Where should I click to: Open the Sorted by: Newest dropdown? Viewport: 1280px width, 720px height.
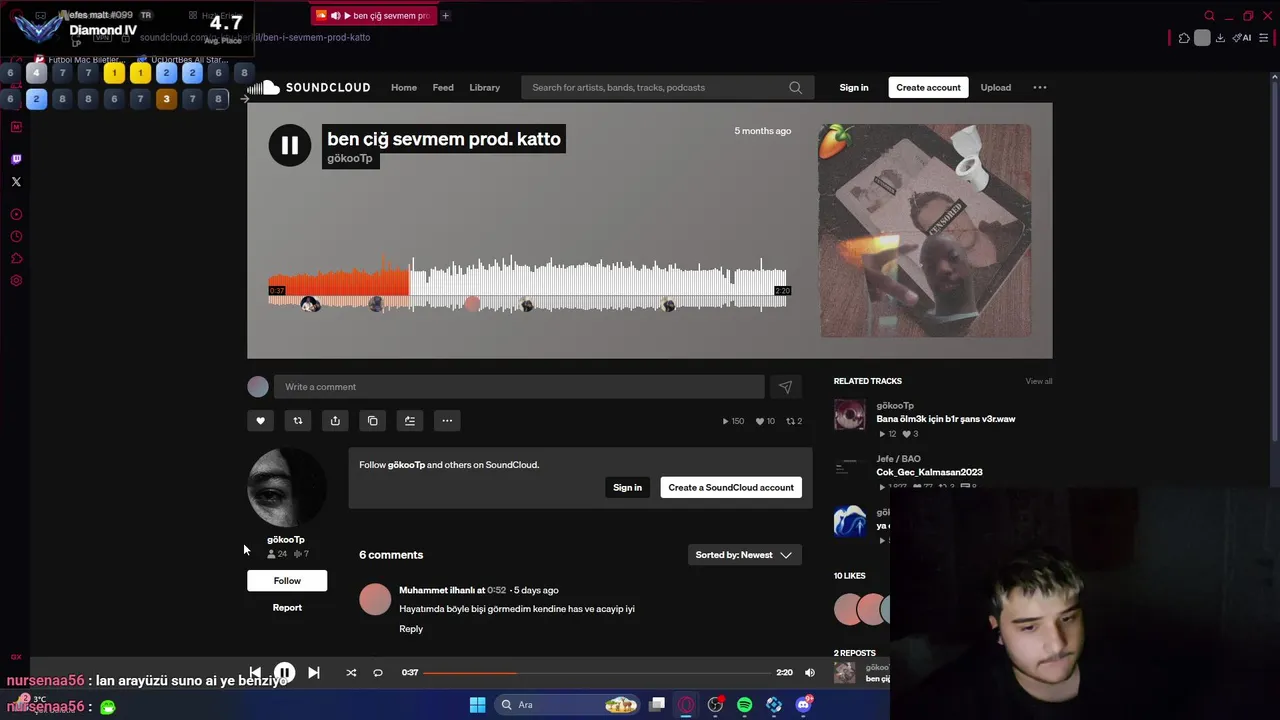[x=744, y=555]
